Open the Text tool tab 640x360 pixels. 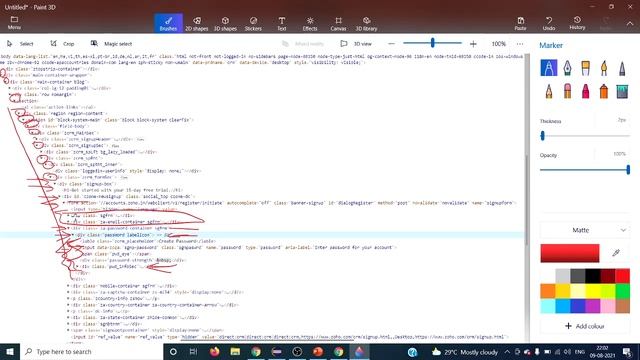282,24
